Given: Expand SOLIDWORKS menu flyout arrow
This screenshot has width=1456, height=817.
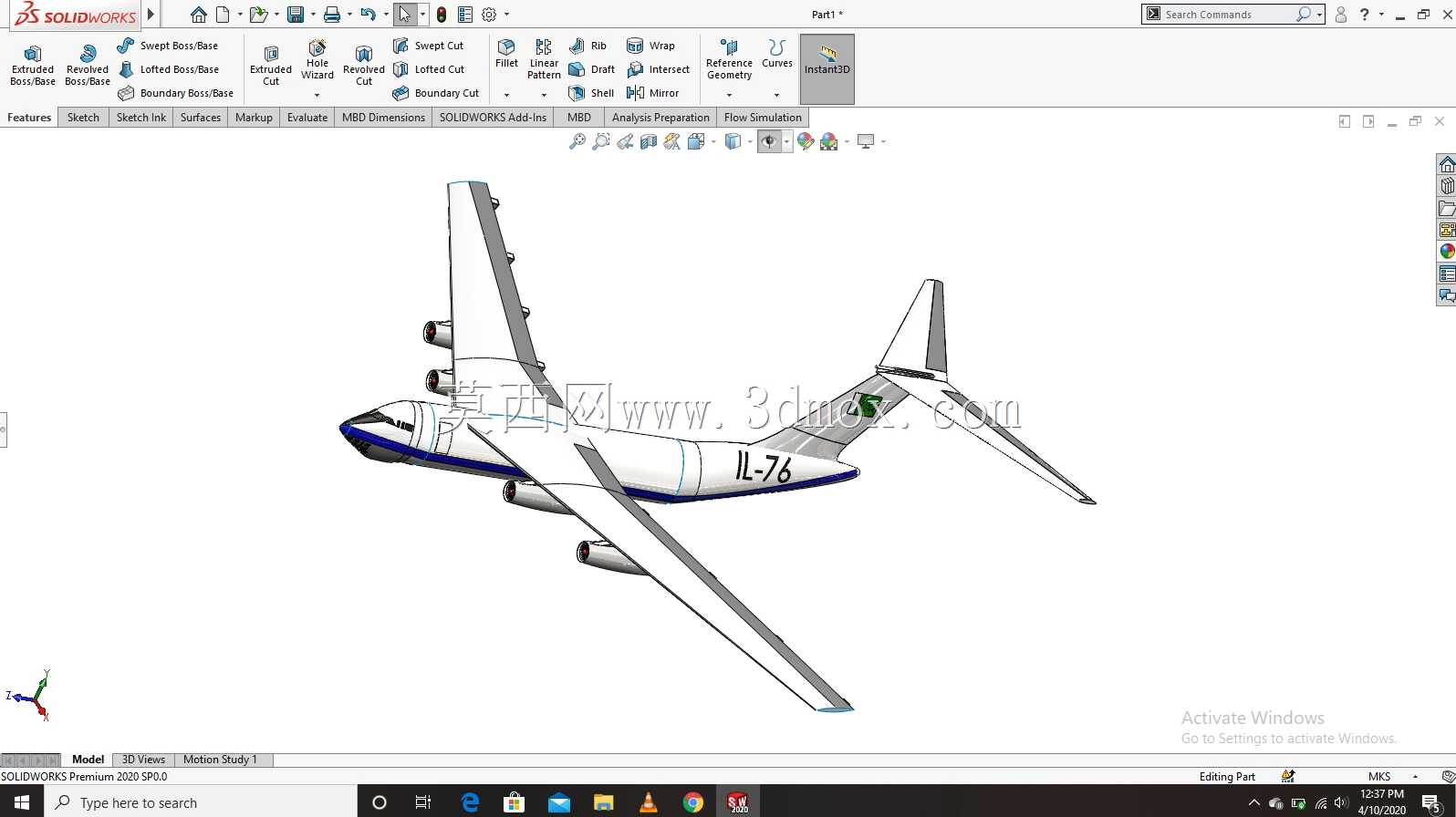Looking at the screenshot, I should 151,15.
